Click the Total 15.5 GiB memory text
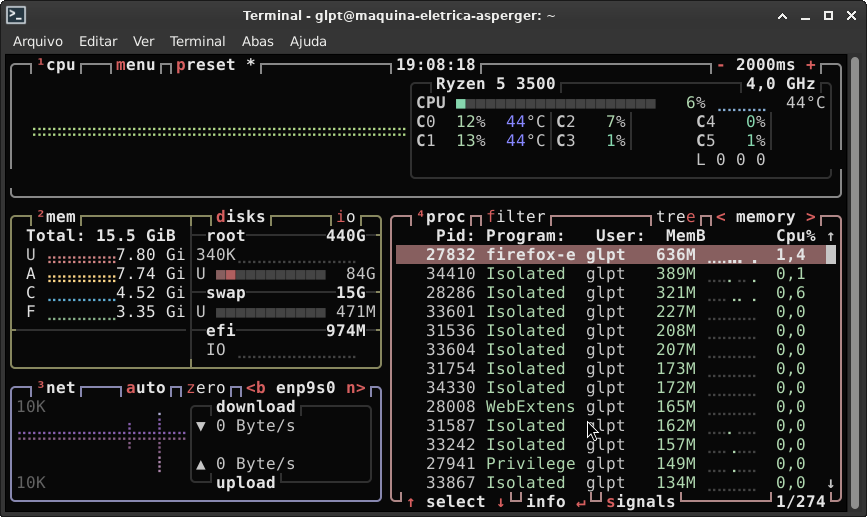 point(101,236)
